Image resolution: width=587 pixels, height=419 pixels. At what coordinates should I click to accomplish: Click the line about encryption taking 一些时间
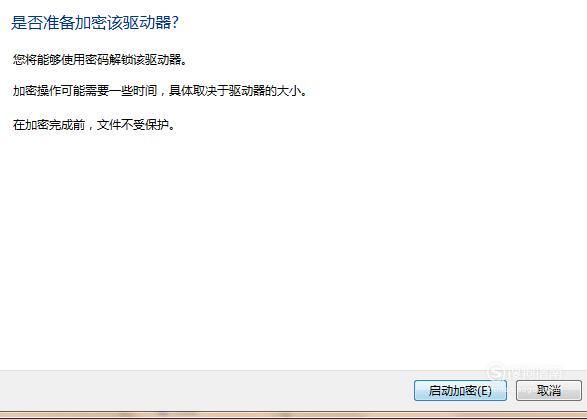[x=160, y=91]
